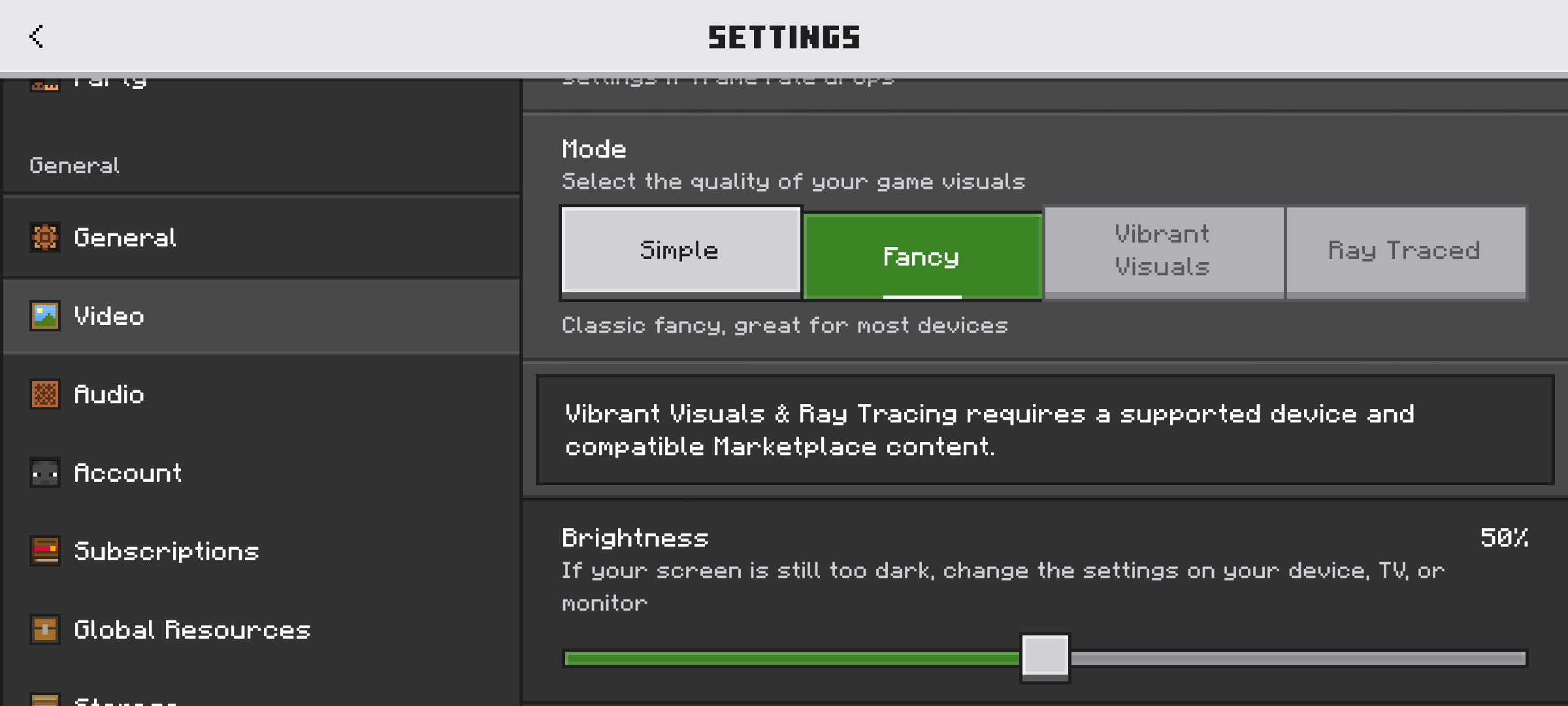Click the Global Resources chest icon
Viewport: 1568px width, 706px height.
coord(45,630)
